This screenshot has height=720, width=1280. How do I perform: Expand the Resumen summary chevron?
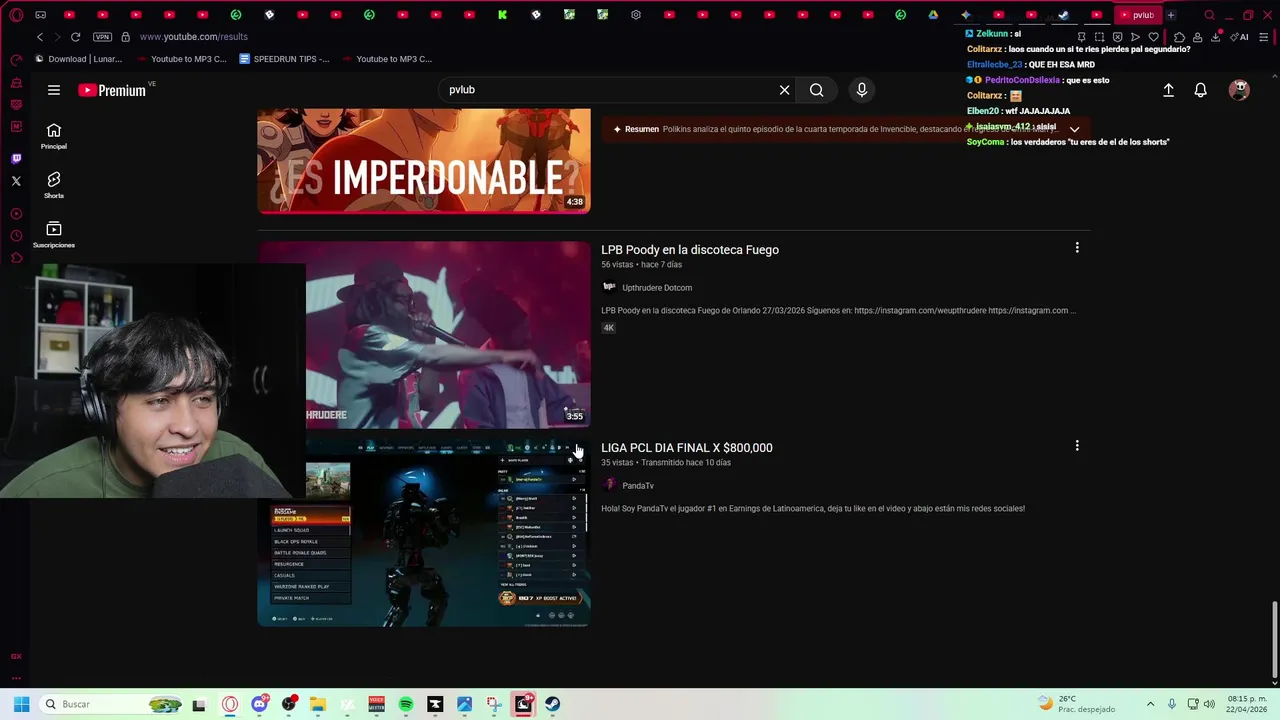pyautogui.click(x=1074, y=129)
